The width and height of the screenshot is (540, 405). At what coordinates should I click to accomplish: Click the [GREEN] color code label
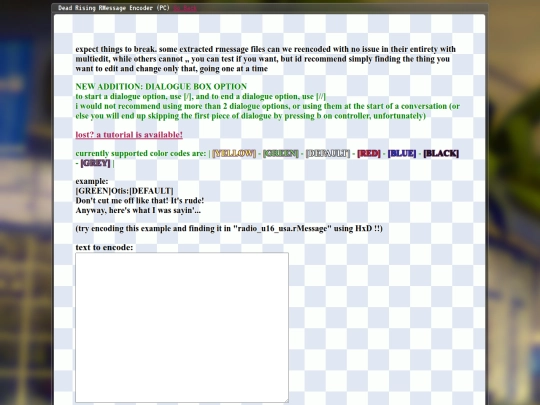pos(281,153)
